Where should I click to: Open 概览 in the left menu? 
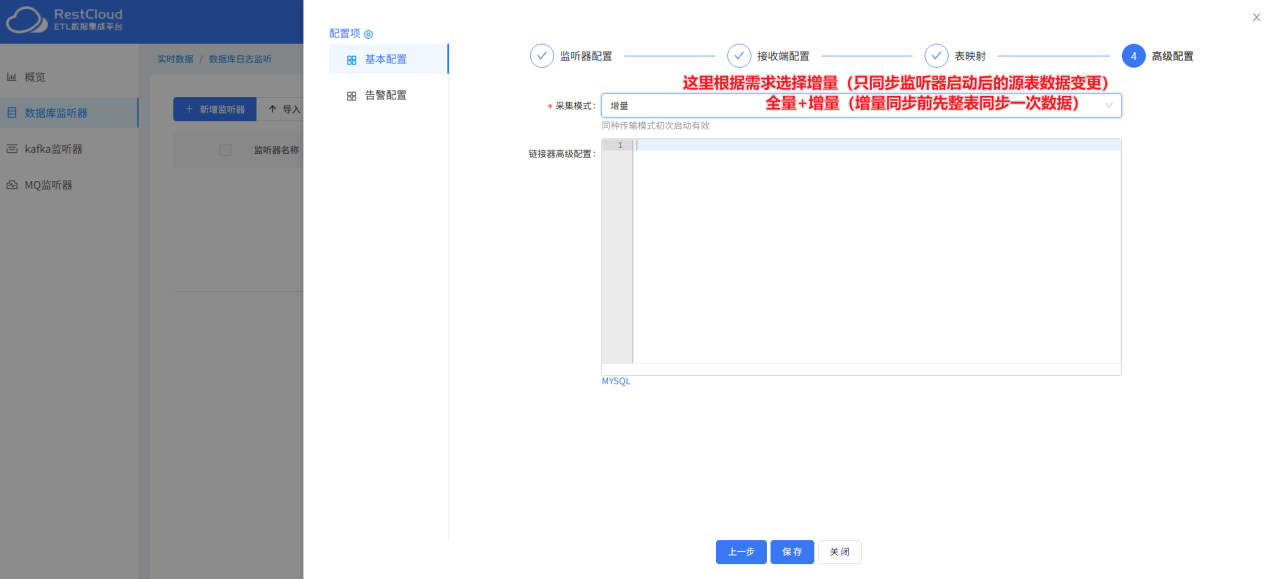pyautogui.click(x=69, y=77)
